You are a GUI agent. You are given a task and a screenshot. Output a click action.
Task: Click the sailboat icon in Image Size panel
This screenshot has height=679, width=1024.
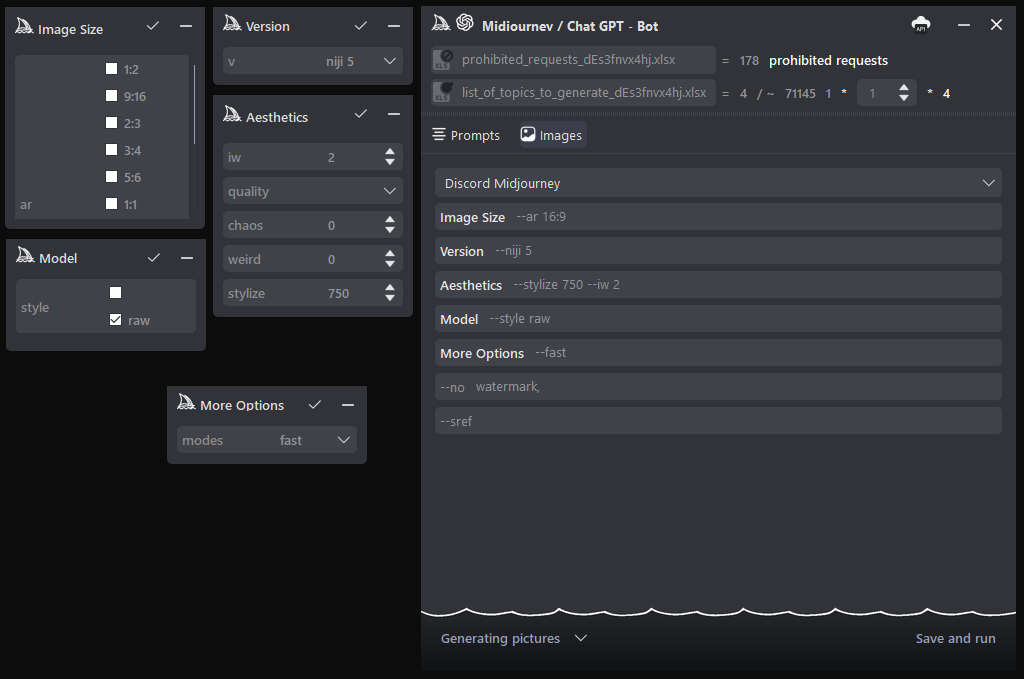point(24,26)
